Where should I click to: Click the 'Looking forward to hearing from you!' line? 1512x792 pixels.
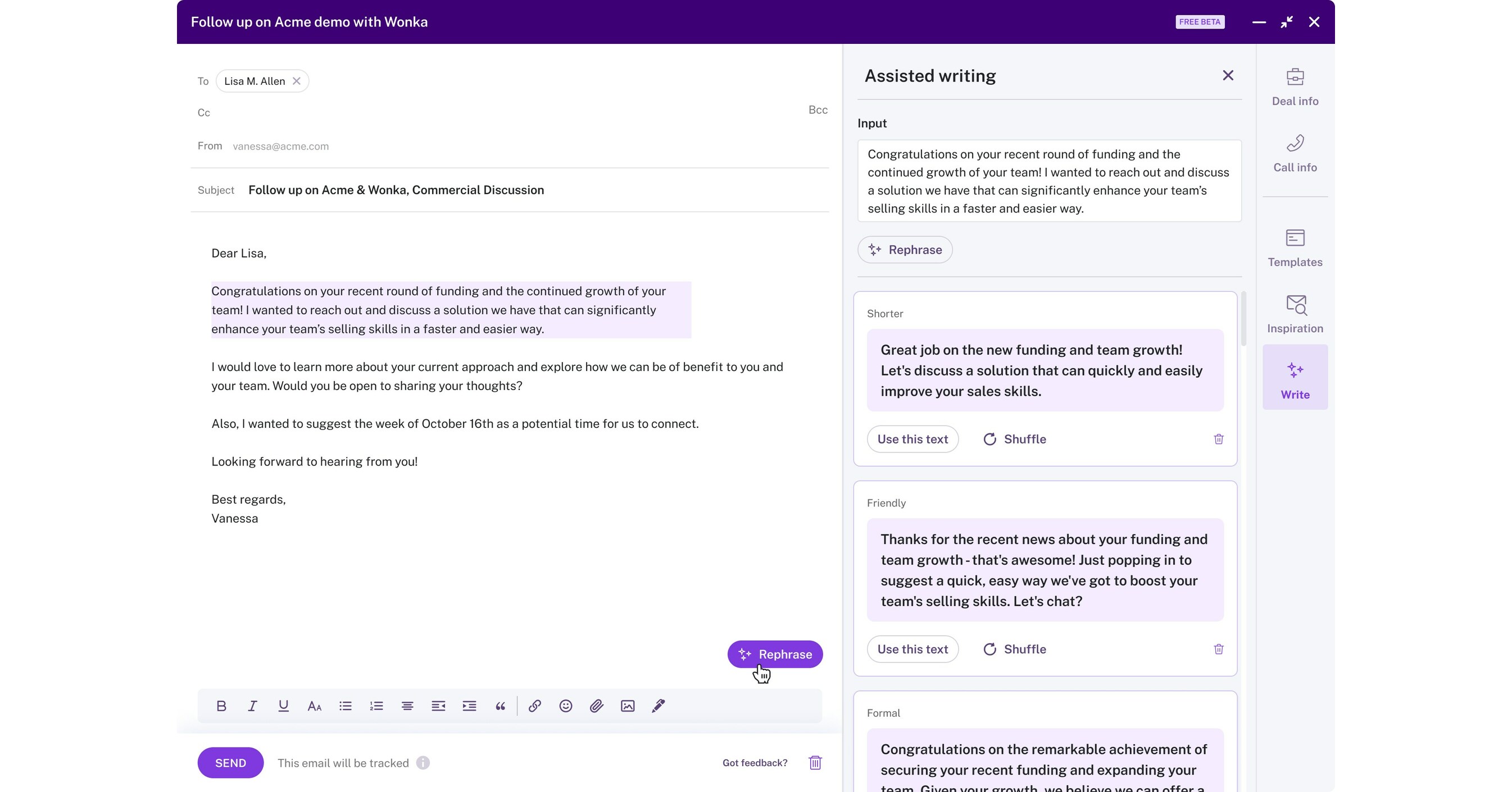(315, 461)
